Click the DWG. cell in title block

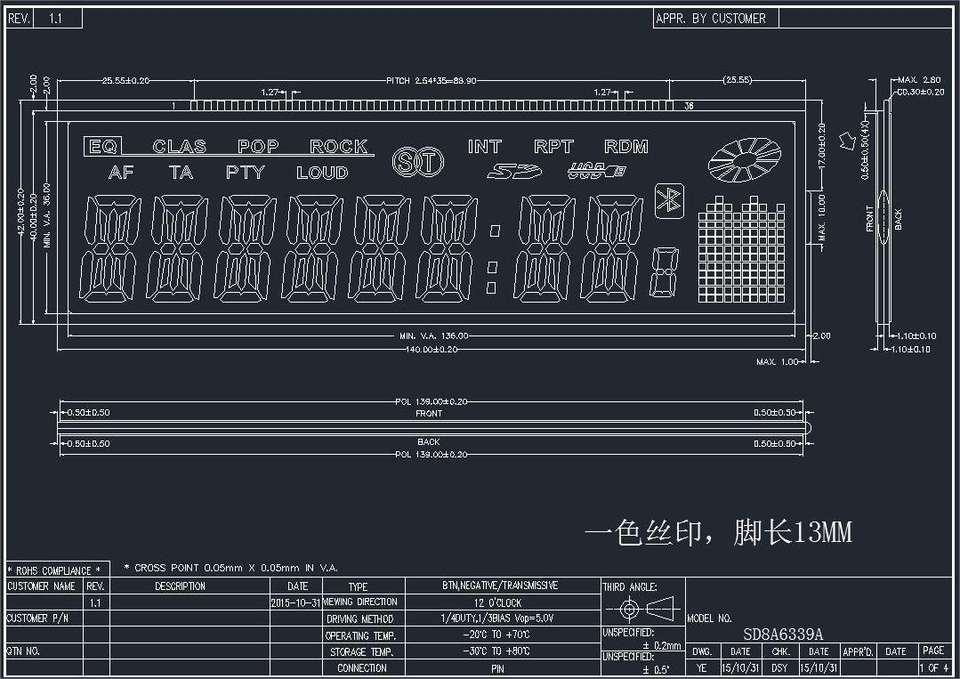(702, 651)
